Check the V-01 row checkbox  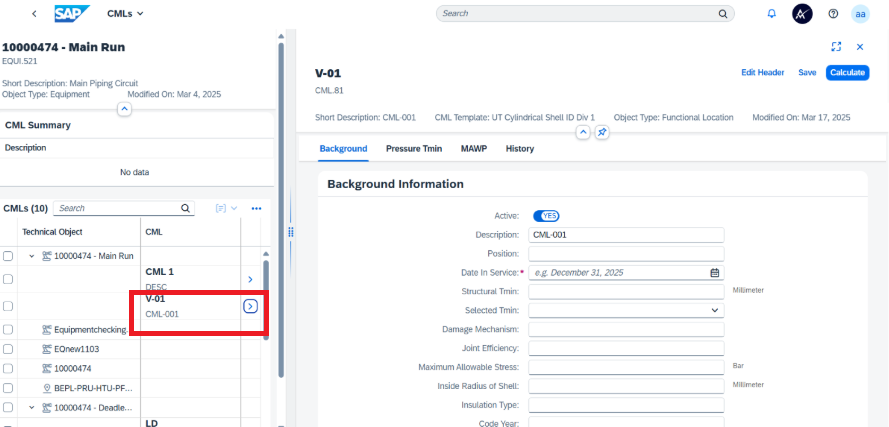coord(8,306)
